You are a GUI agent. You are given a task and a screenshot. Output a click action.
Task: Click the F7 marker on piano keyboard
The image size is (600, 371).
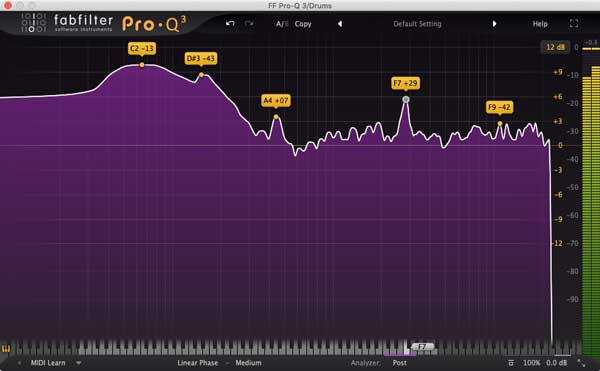tap(422, 347)
